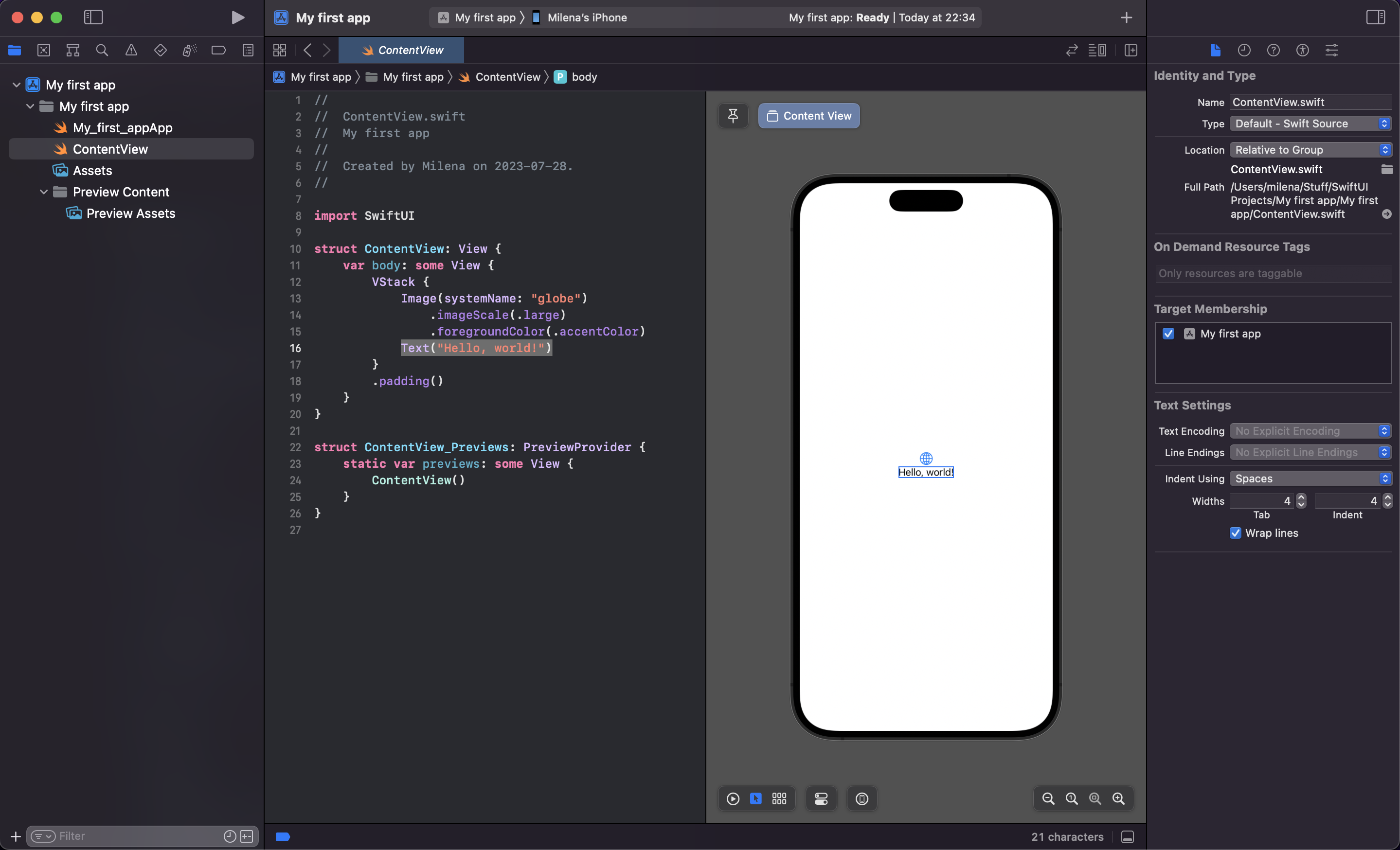Image resolution: width=1400 pixels, height=850 pixels.
Task: Adjust the Tab width stepper
Action: (x=1301, y=501)
